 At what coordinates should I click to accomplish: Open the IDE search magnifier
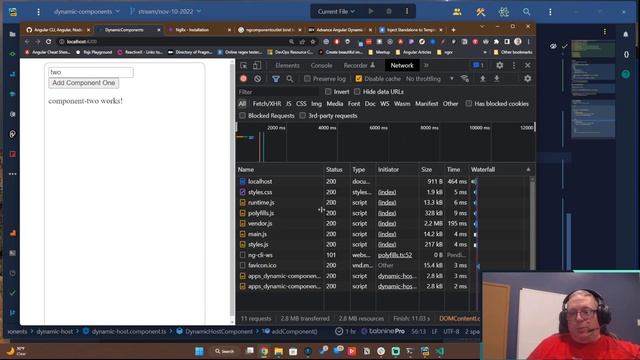527,12
